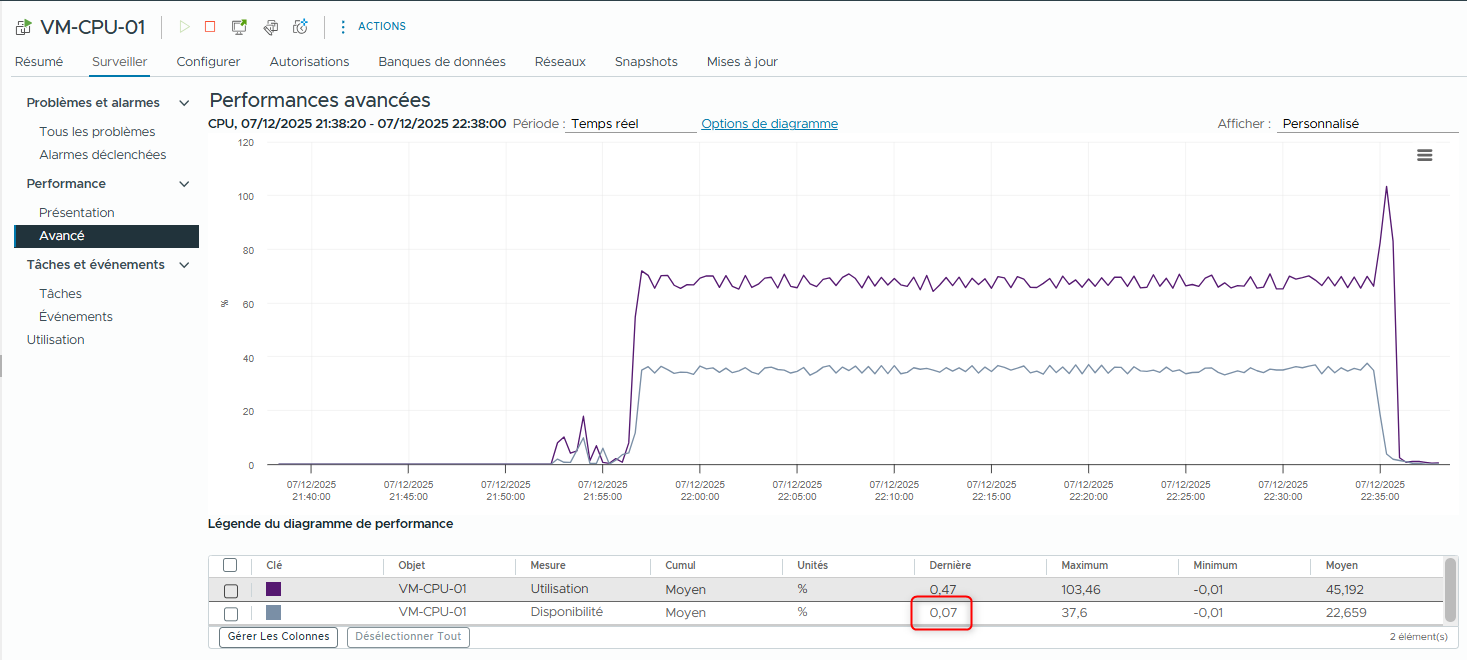
Task: Open the Période Temps réel dropdown
Action: click(630, 124)
